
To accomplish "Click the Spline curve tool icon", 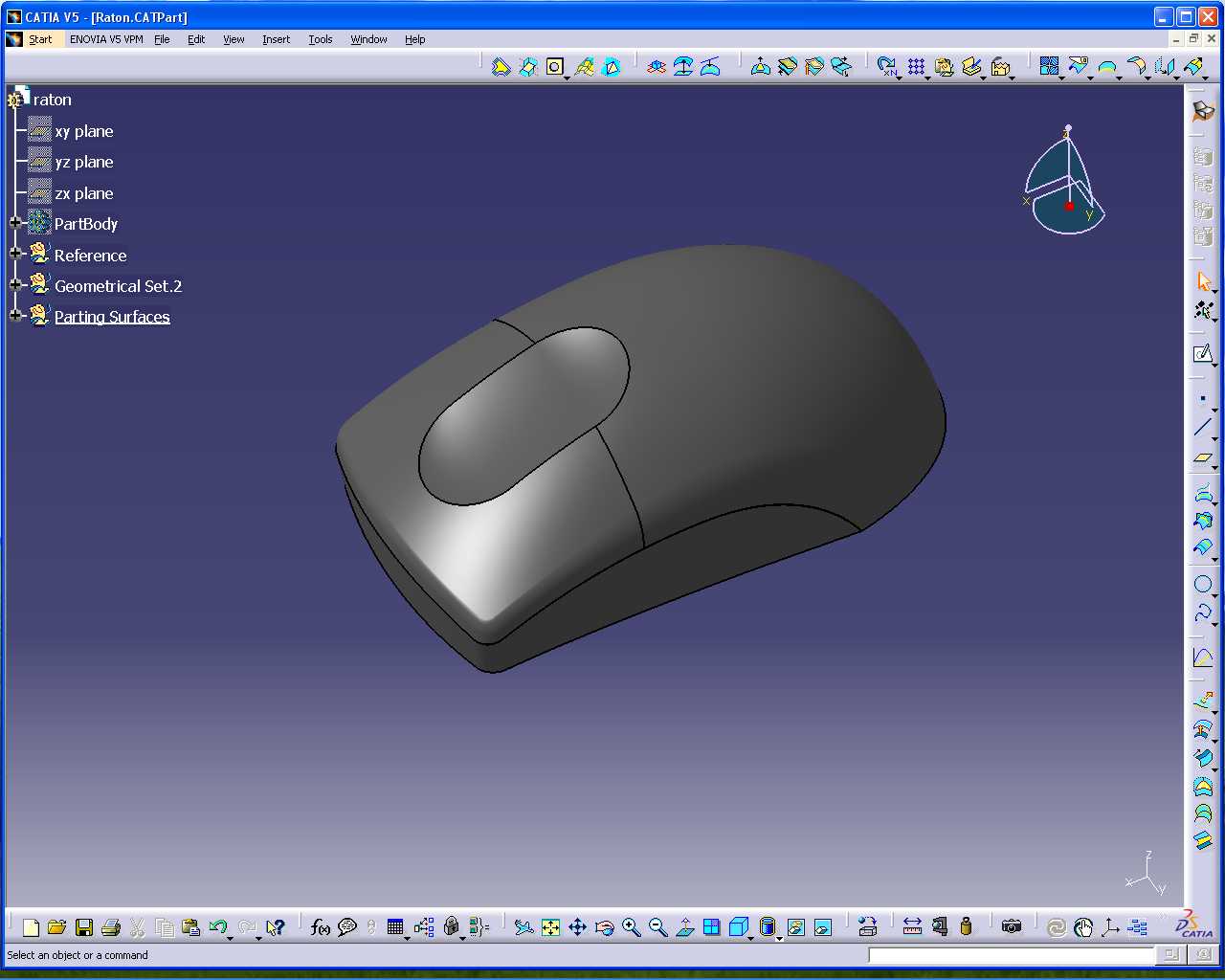I will click(1203, 612).
